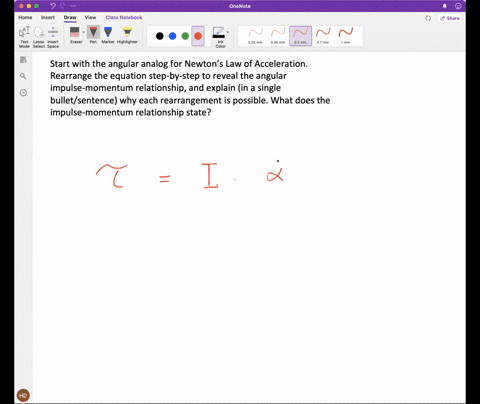Image resolution: width=480 pixels, height=404 pixels.
Task: Choose the Insert Space tool
Action: 53,37
